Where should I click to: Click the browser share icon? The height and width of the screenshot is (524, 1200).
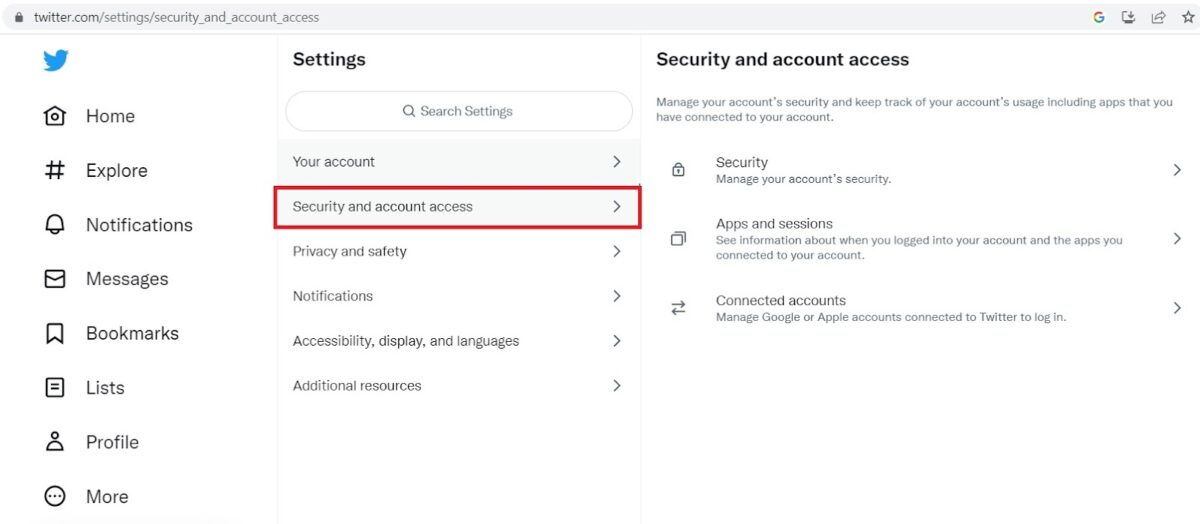tap(1159, 17)
